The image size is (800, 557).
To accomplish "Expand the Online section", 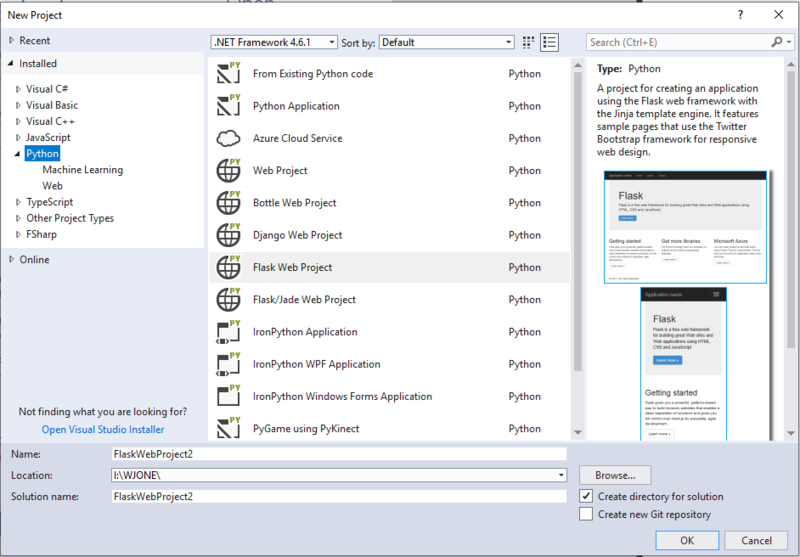I will click(x=11, y=259).
